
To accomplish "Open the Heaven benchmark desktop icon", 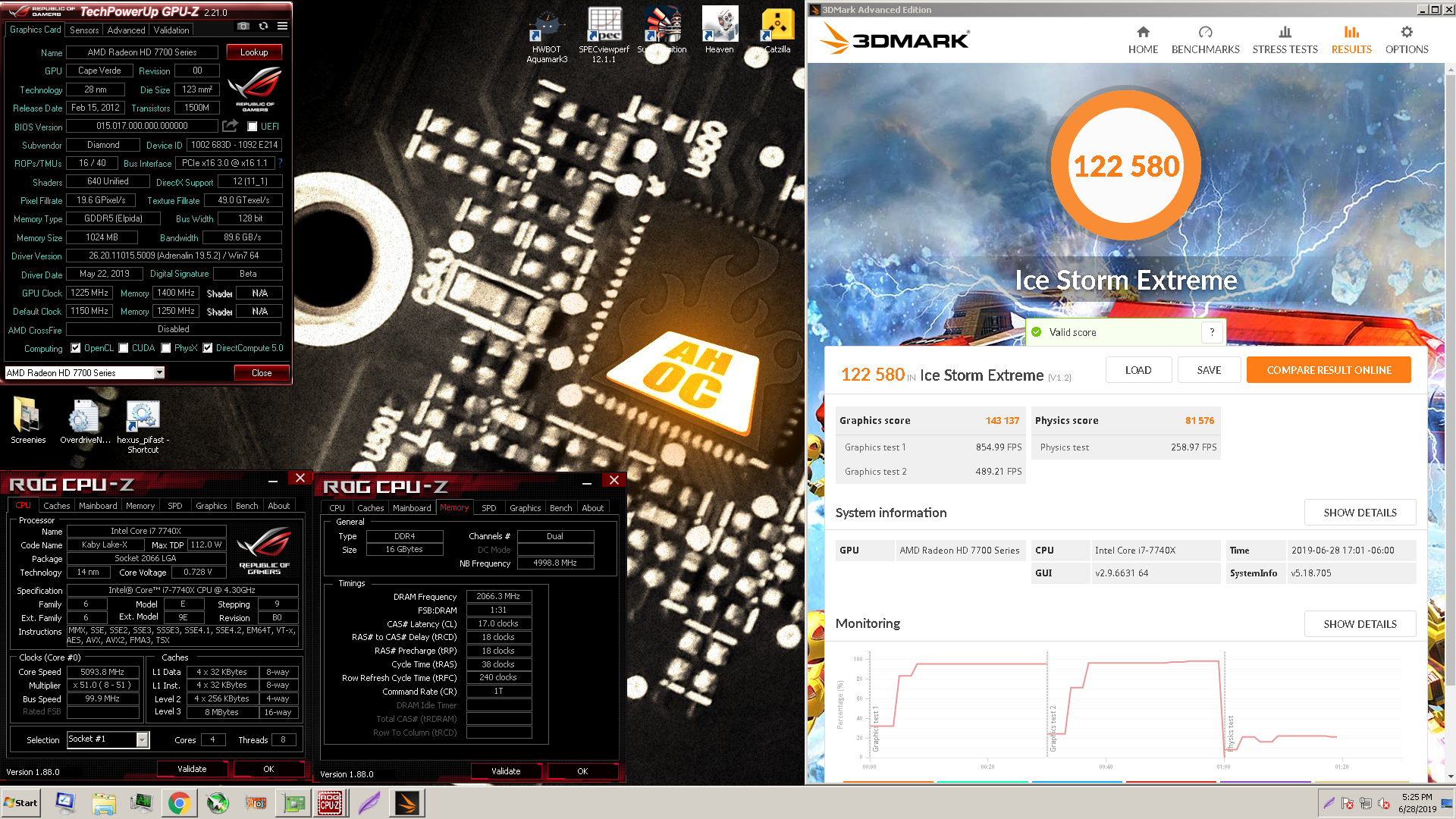I will (719, 31).
